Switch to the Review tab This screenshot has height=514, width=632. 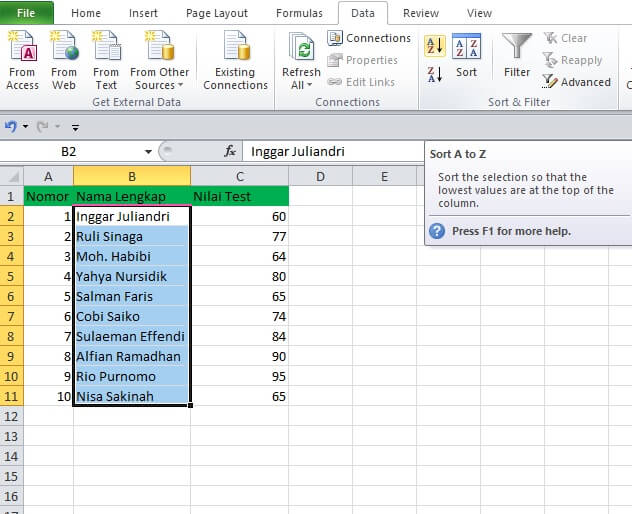(421, 13)
